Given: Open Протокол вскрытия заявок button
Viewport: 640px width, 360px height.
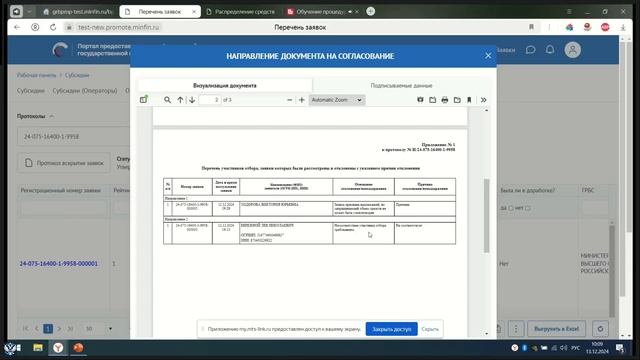Looking at the screenshot, I should click(x=64, y=163).
